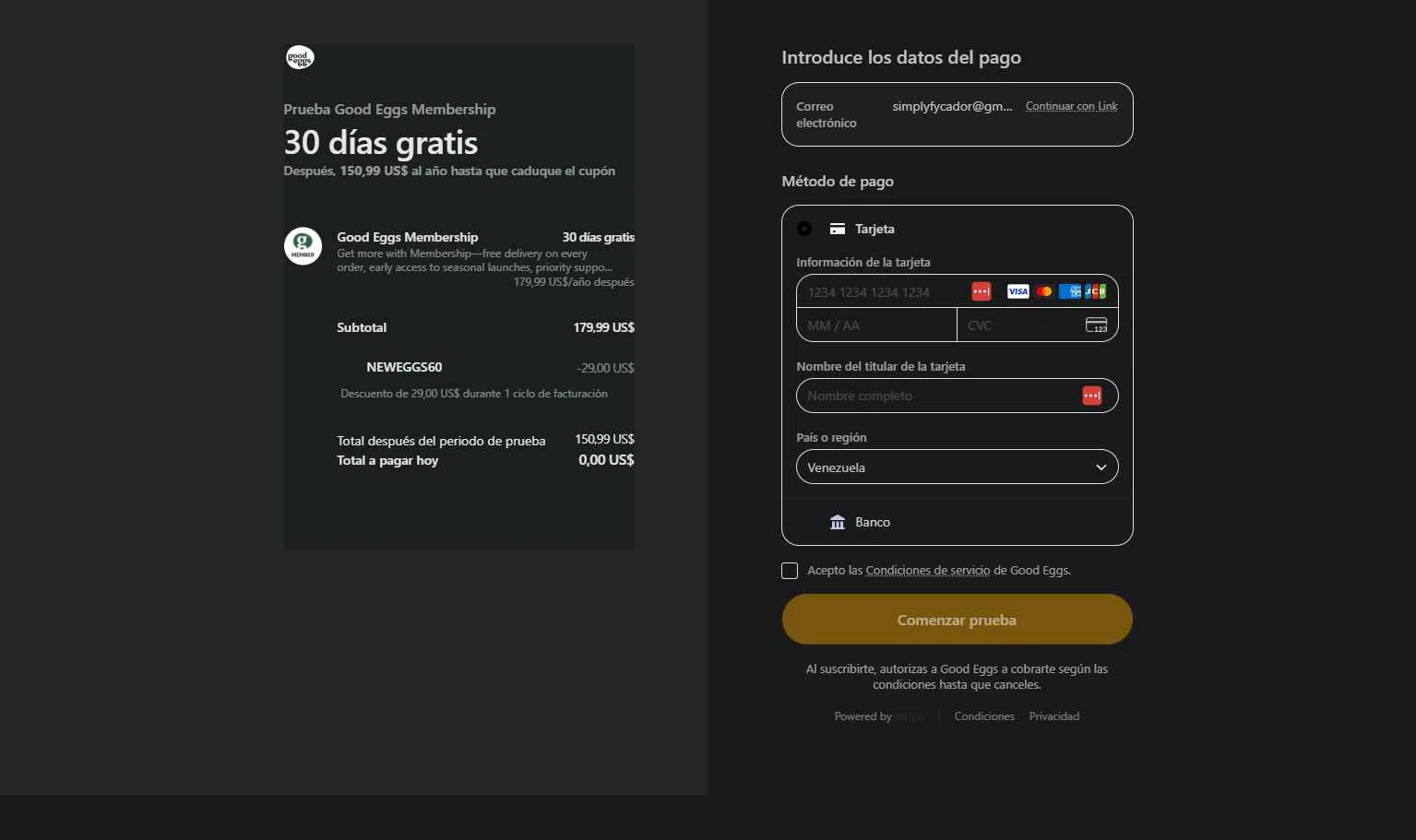Click the Mastercard brand icon
1416x840 pixels.
tap(1044, 291)
